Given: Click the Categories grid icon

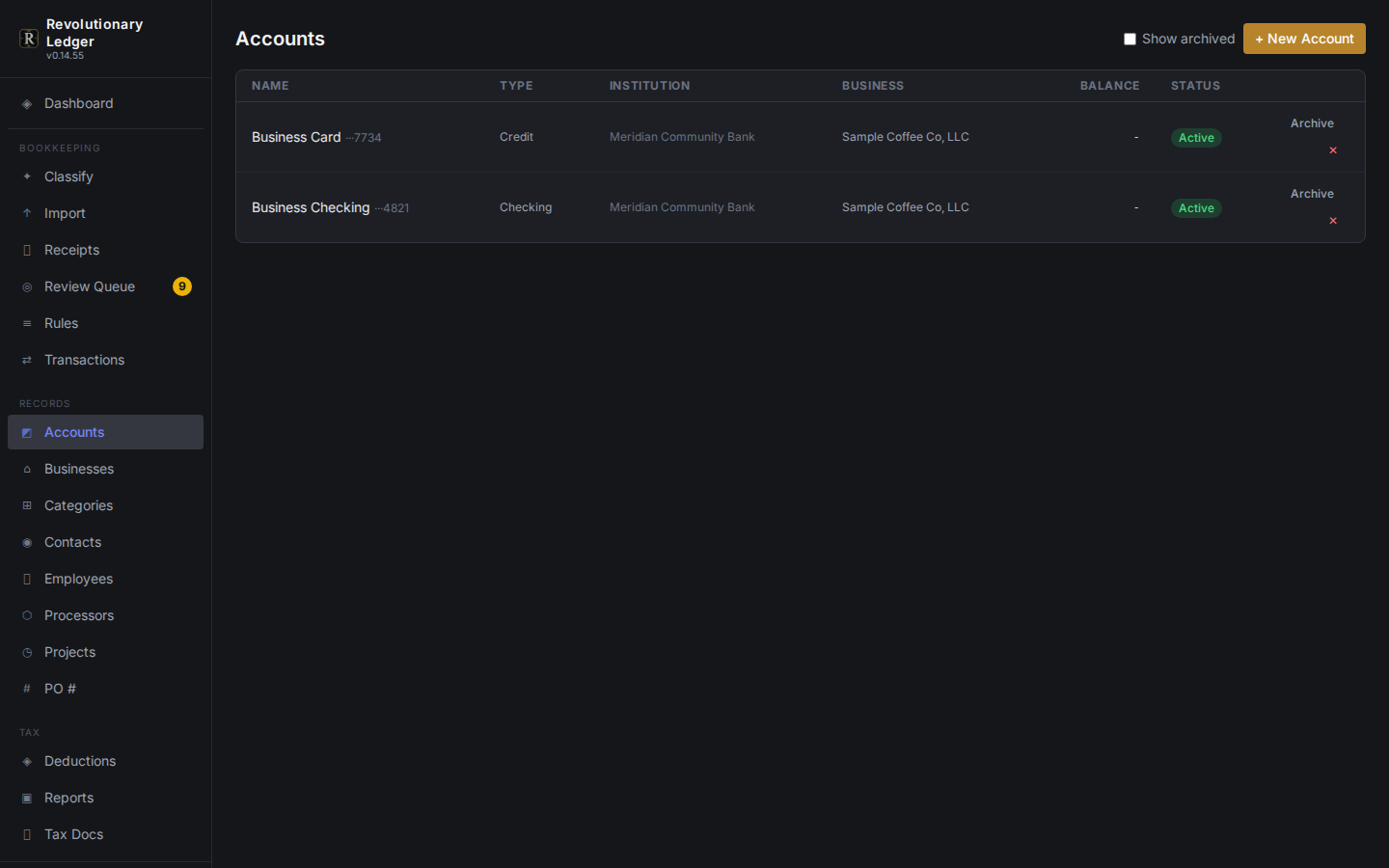Looking at the screenshot, I should 27,506.
